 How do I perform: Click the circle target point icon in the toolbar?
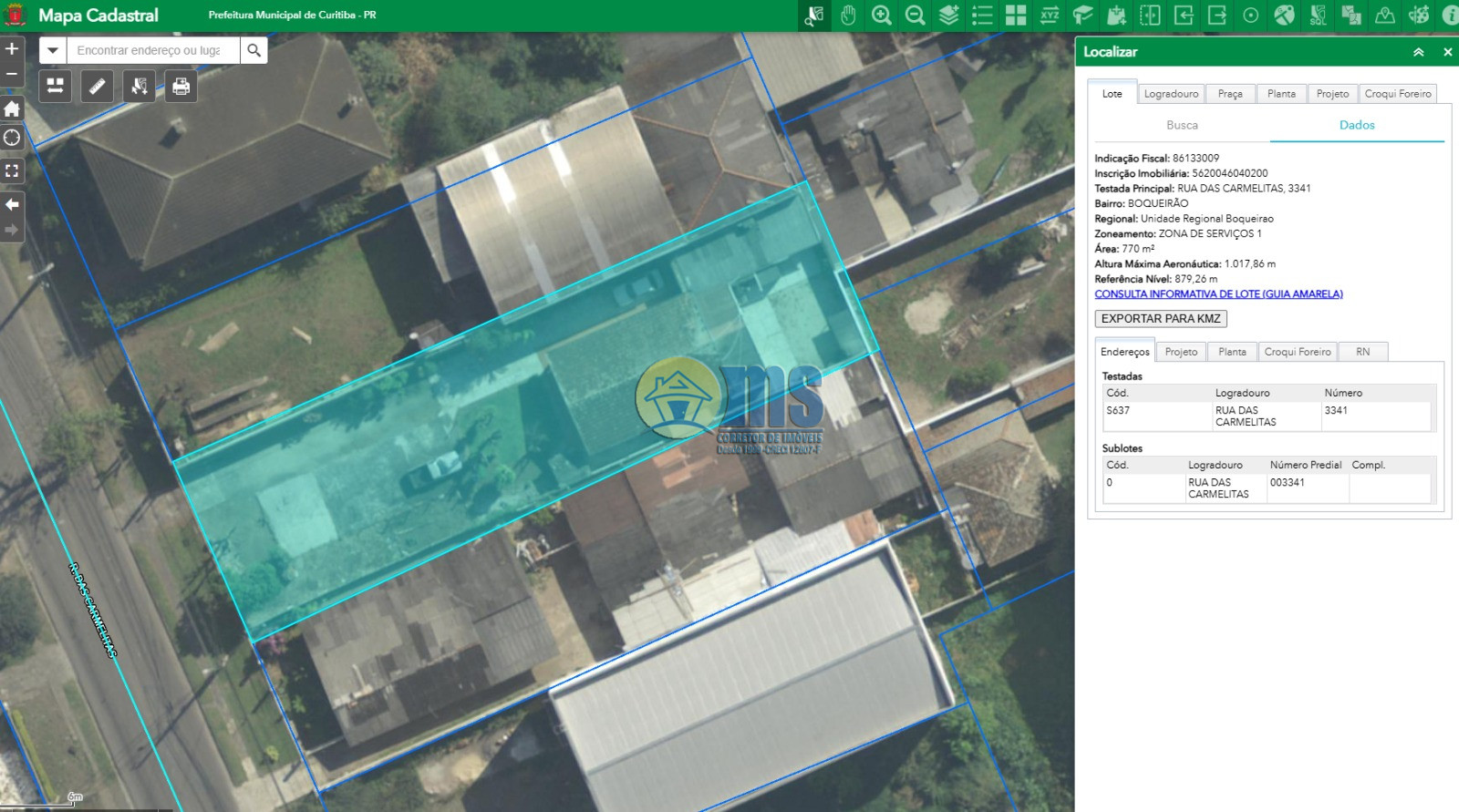click(1251, 15)
